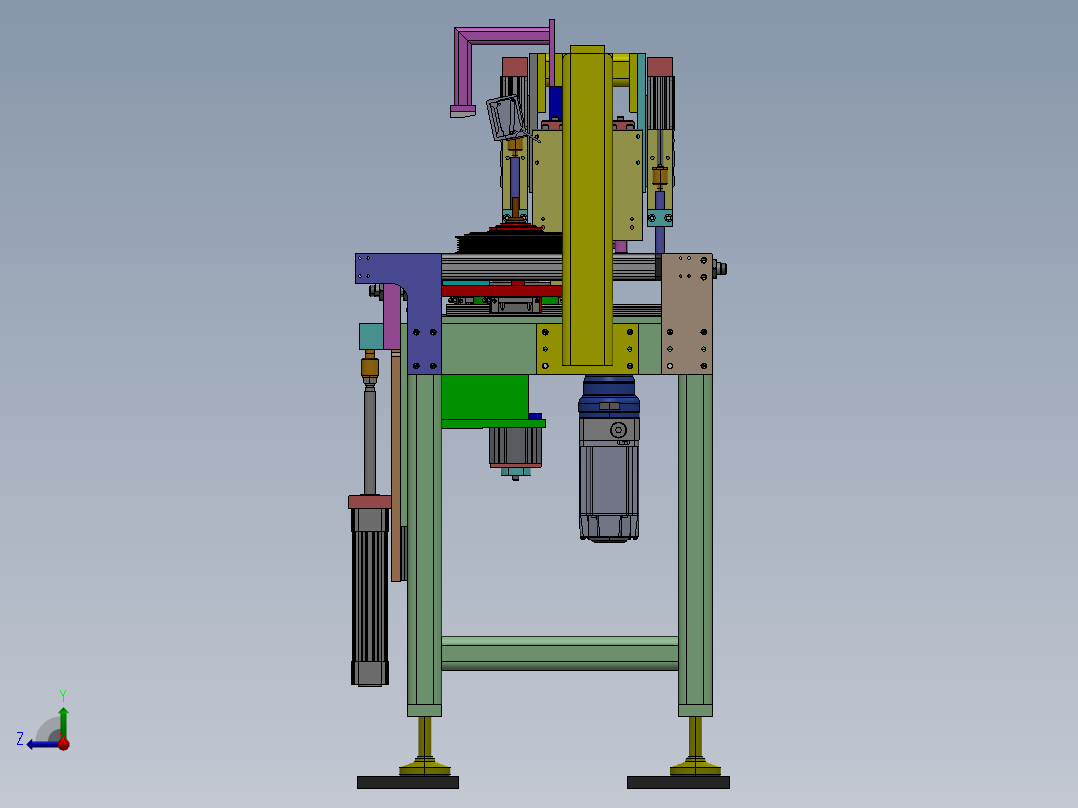
Task: Select the teal clamp block at the upper right
Action: [660, 219]
